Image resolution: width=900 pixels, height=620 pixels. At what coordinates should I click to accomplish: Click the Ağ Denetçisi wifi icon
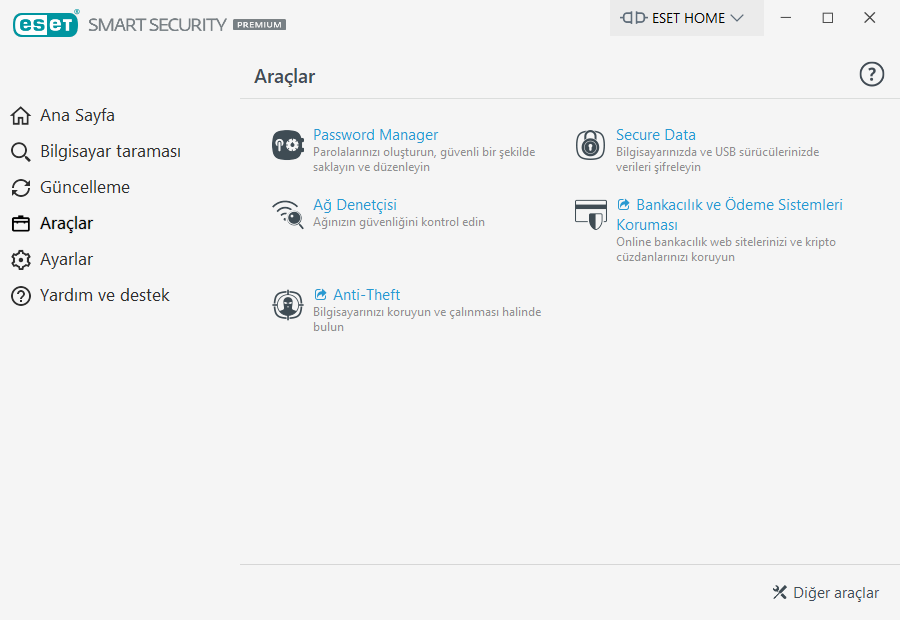click(x=287, y=215)
